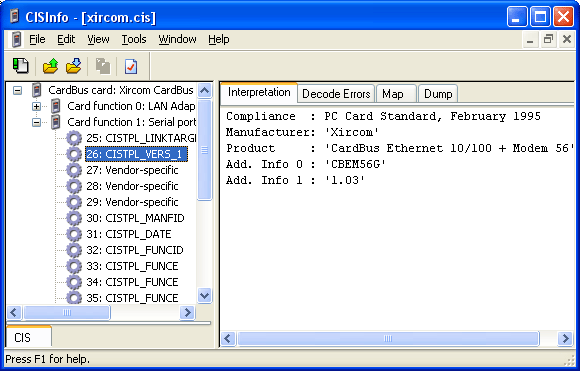580x371 pixels.
Task: Click tree panel scroll right arrow
Action: tap(188, 313)
